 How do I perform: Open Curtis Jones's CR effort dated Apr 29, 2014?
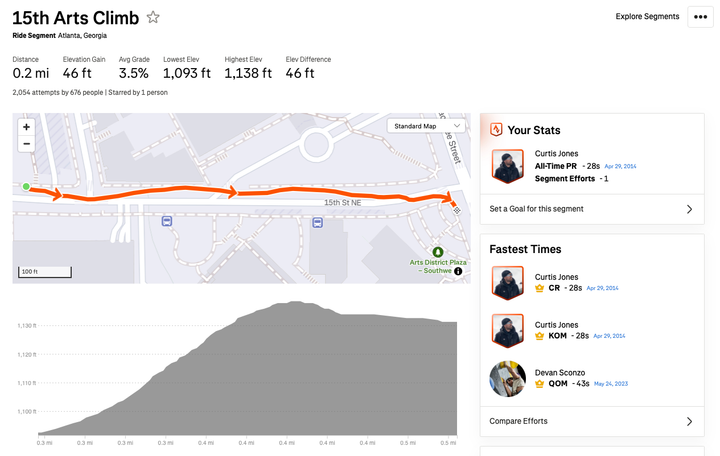(x=602, y=288)
